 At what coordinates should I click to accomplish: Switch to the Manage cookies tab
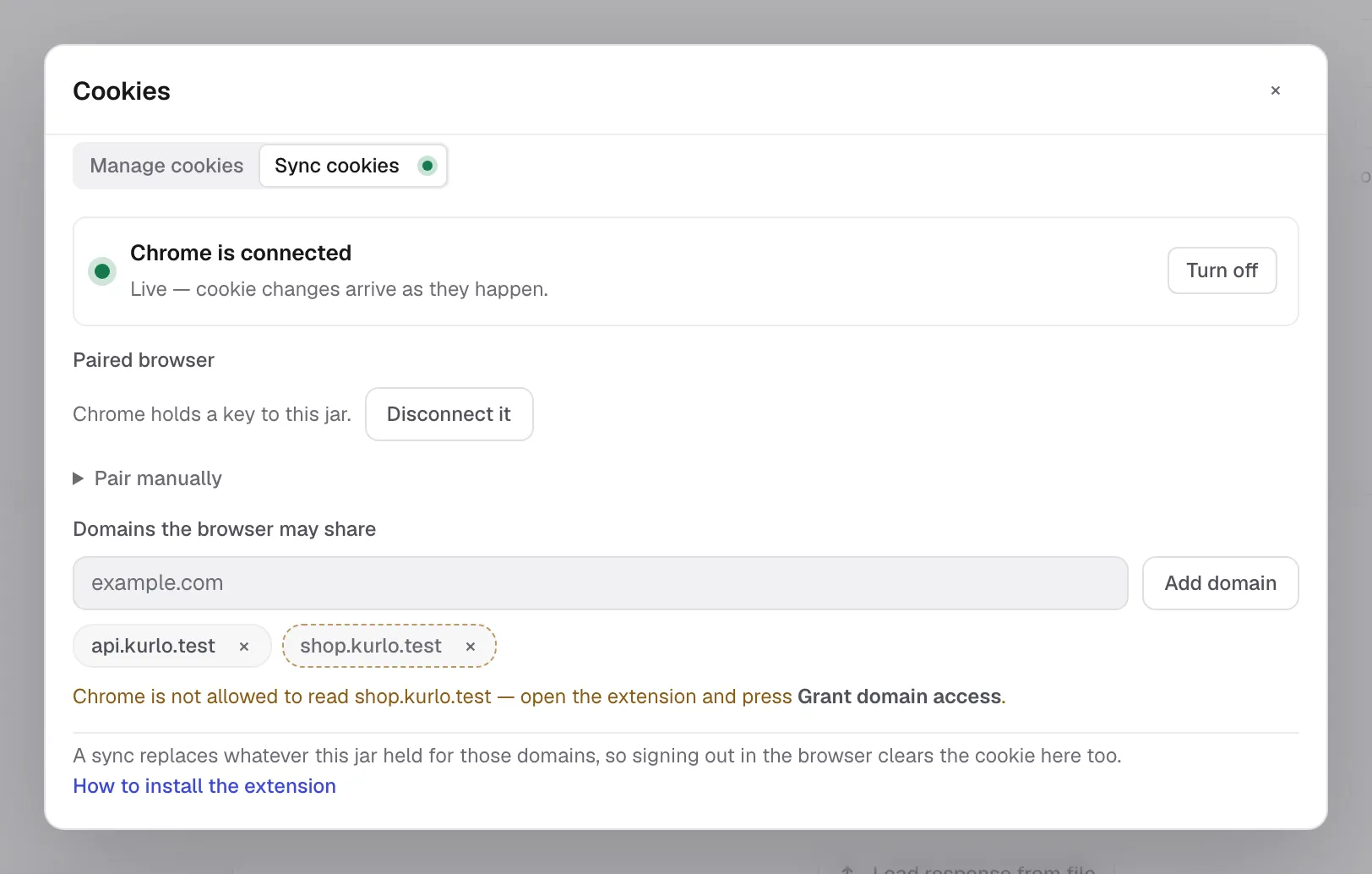(166, 166)
